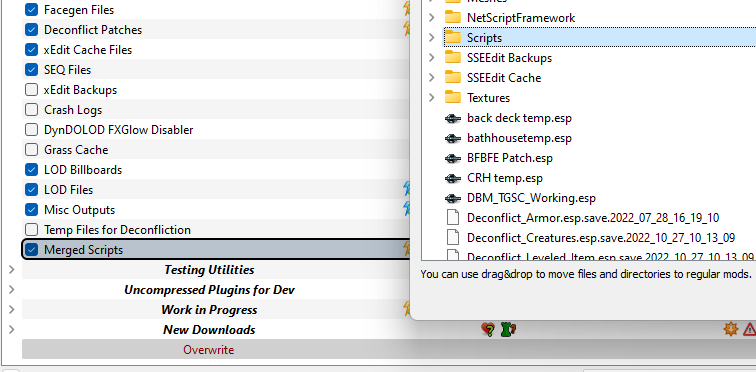
Task: Click the green figure question-mark flag icon
Action: click(508, 330)
